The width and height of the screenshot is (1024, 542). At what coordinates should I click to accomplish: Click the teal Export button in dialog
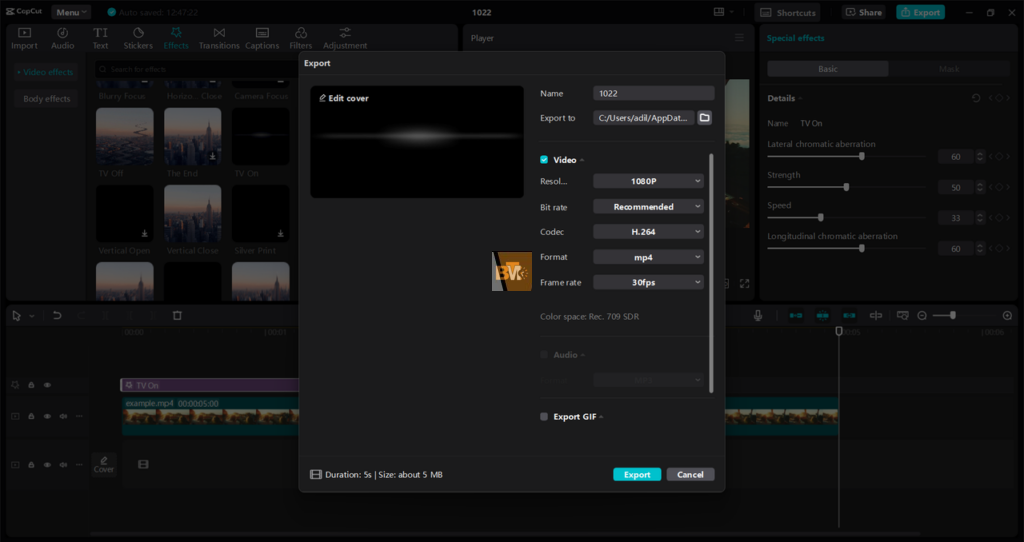coord(636,475)
